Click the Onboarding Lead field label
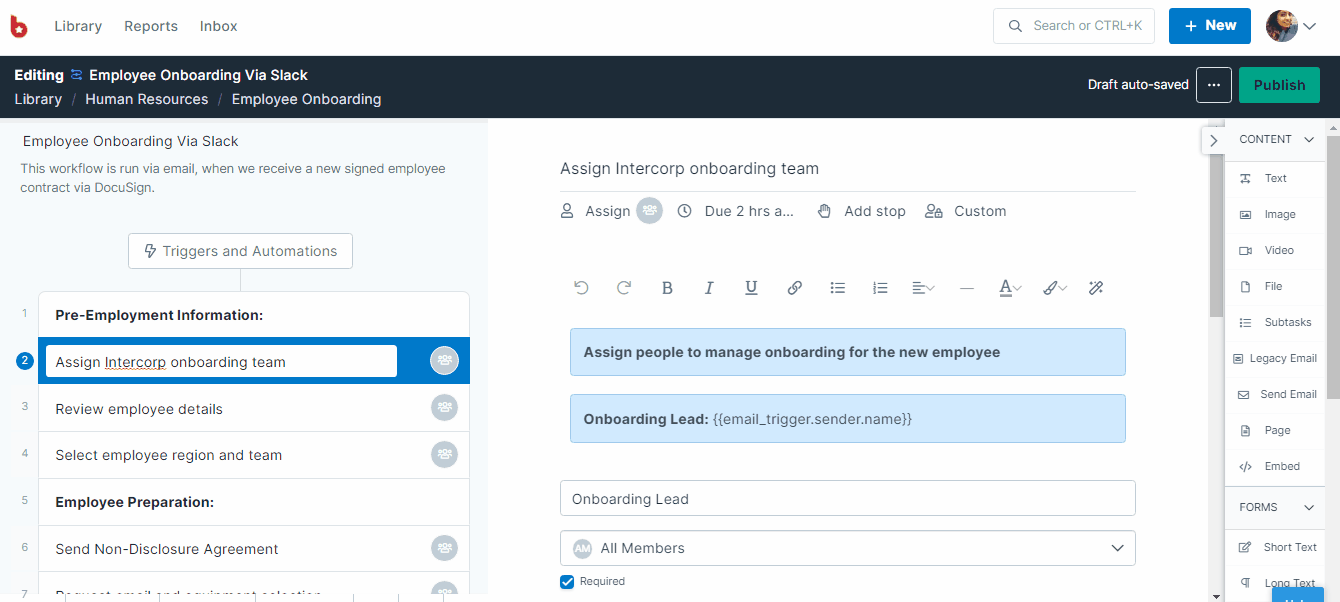 tap(847, 498)
